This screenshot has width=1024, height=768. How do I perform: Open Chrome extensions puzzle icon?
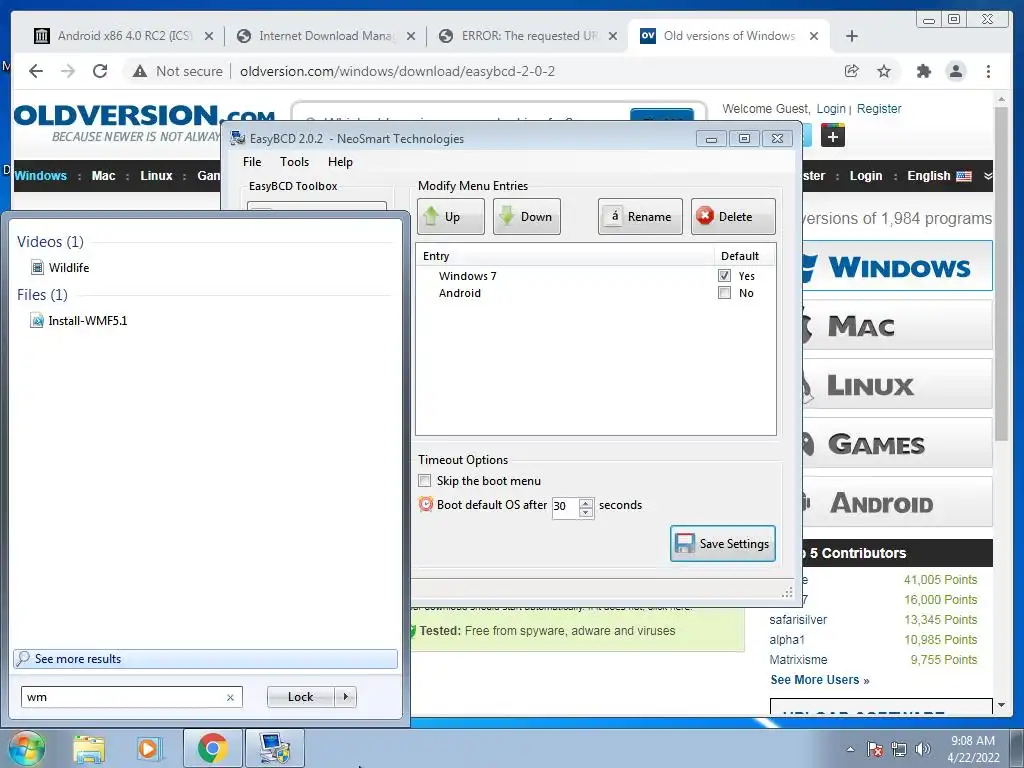[x=923, y=71]
